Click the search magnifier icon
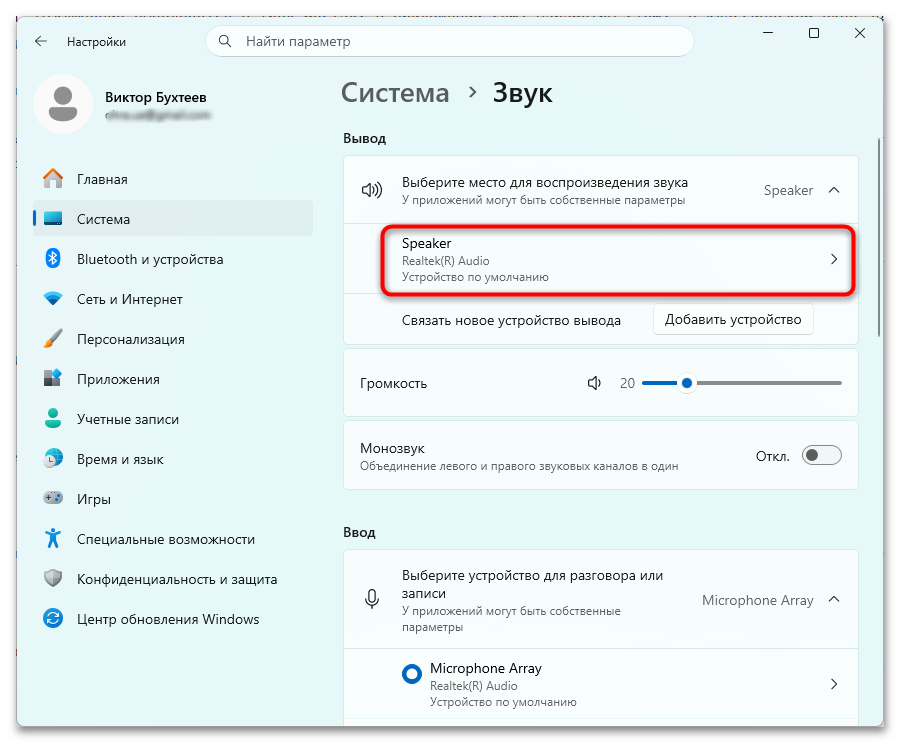The image size is (900, 743). [x=225, y=41]
